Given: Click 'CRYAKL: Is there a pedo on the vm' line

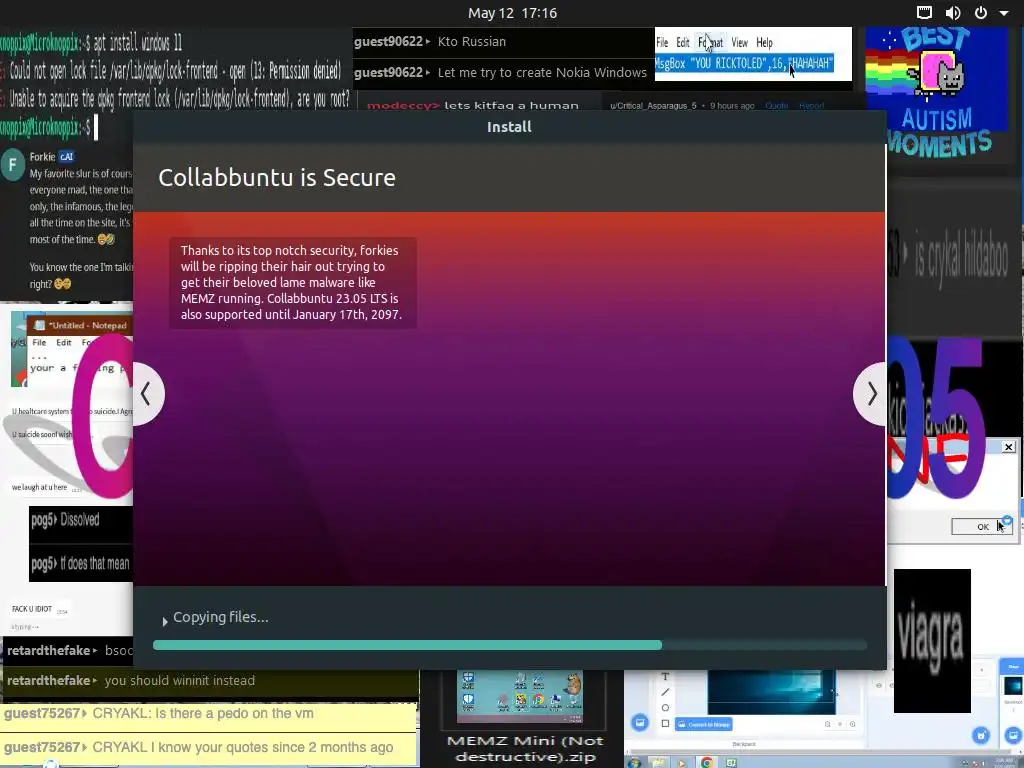Looking at the screenshot, I should 203,714.
